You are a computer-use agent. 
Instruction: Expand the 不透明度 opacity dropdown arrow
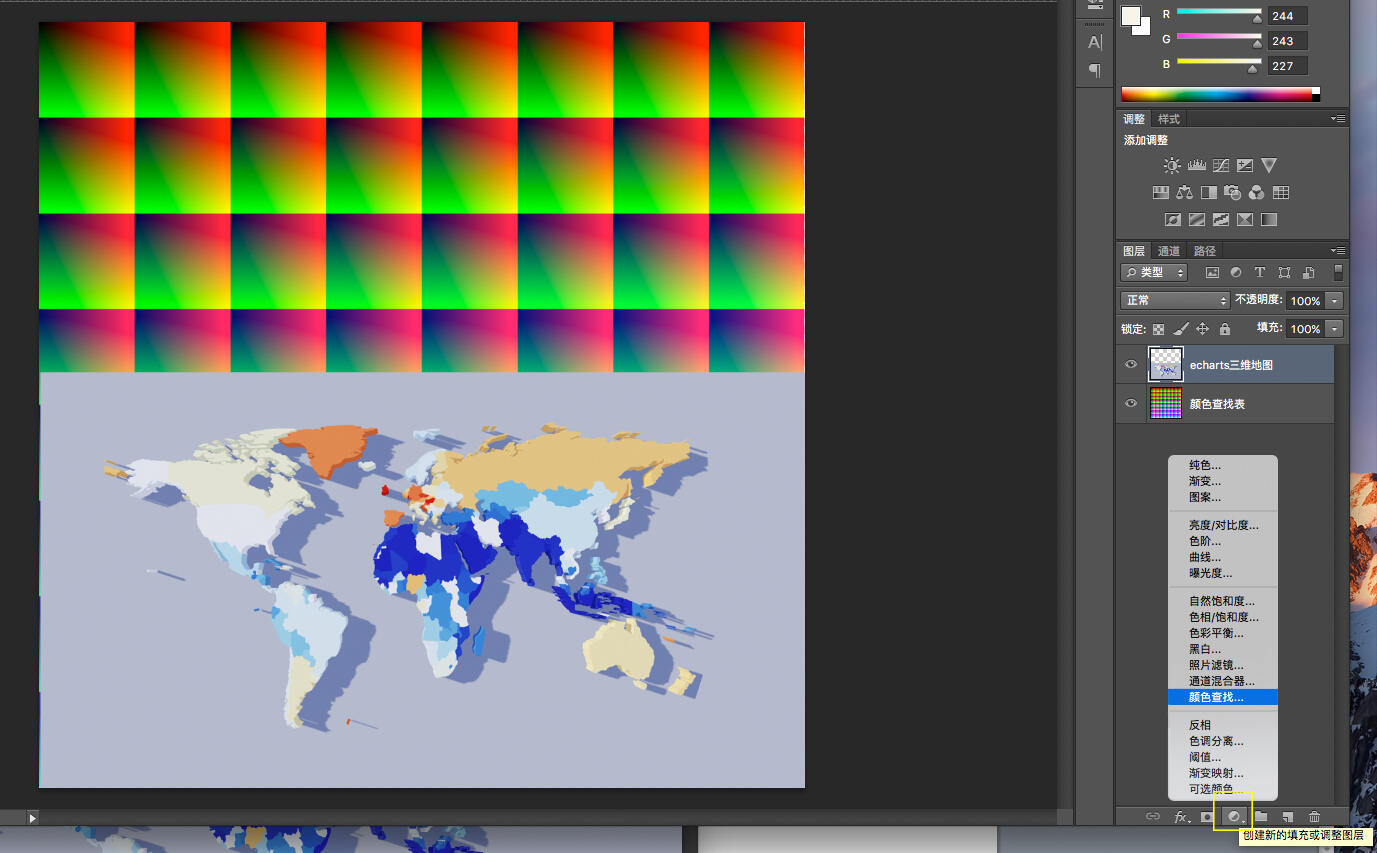point(1335,300)
